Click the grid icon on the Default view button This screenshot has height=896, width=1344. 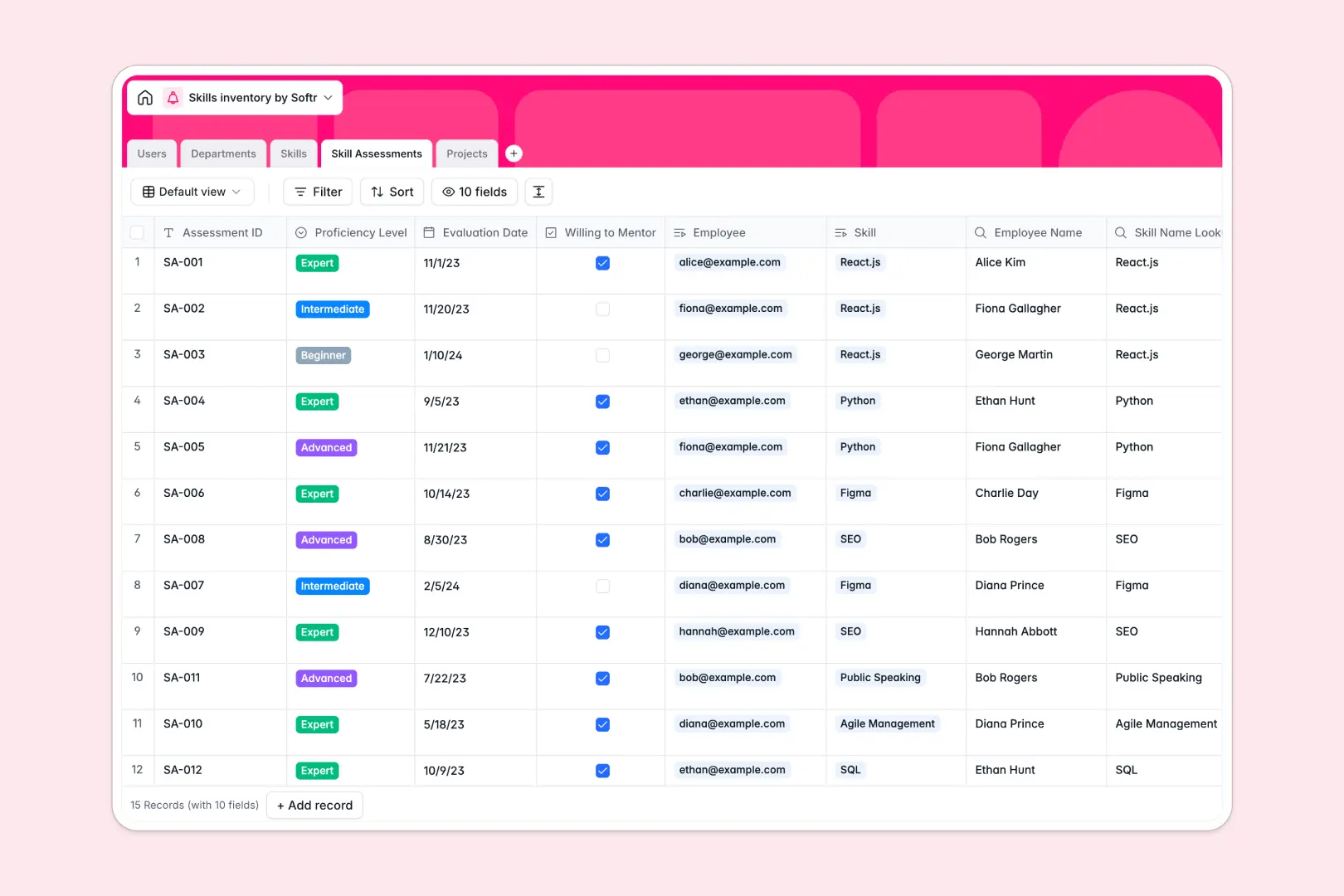coord(147,192)
